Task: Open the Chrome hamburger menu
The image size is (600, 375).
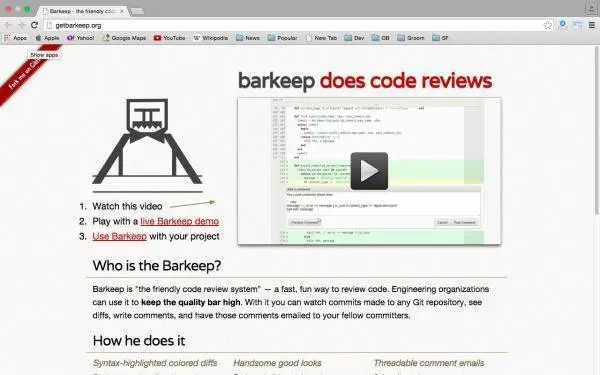Action: click(x=592, y=25)
